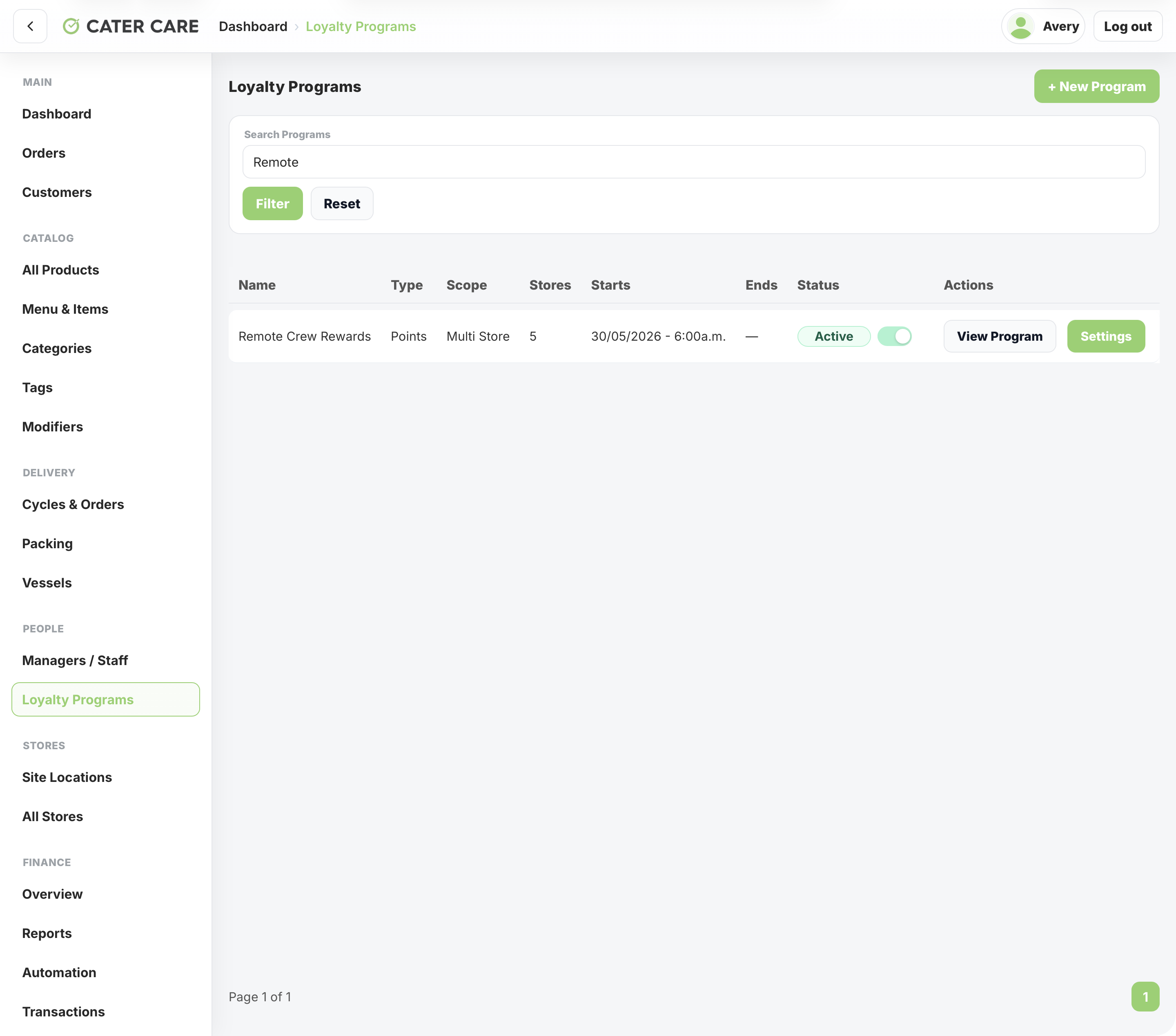This screenshot has width=1176, height=1036.
Task: Click the Status column header
Action: (x=817, y=285)
